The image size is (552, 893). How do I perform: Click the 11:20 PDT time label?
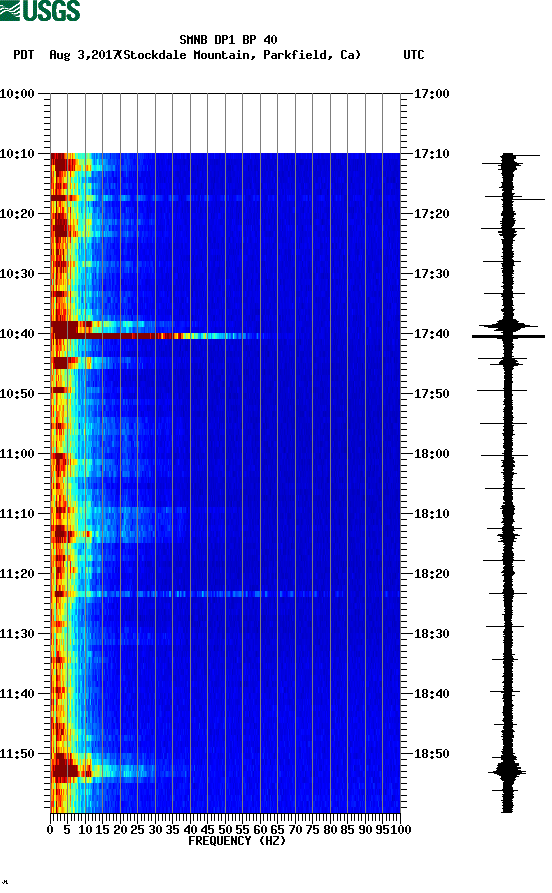click(17, 574)
